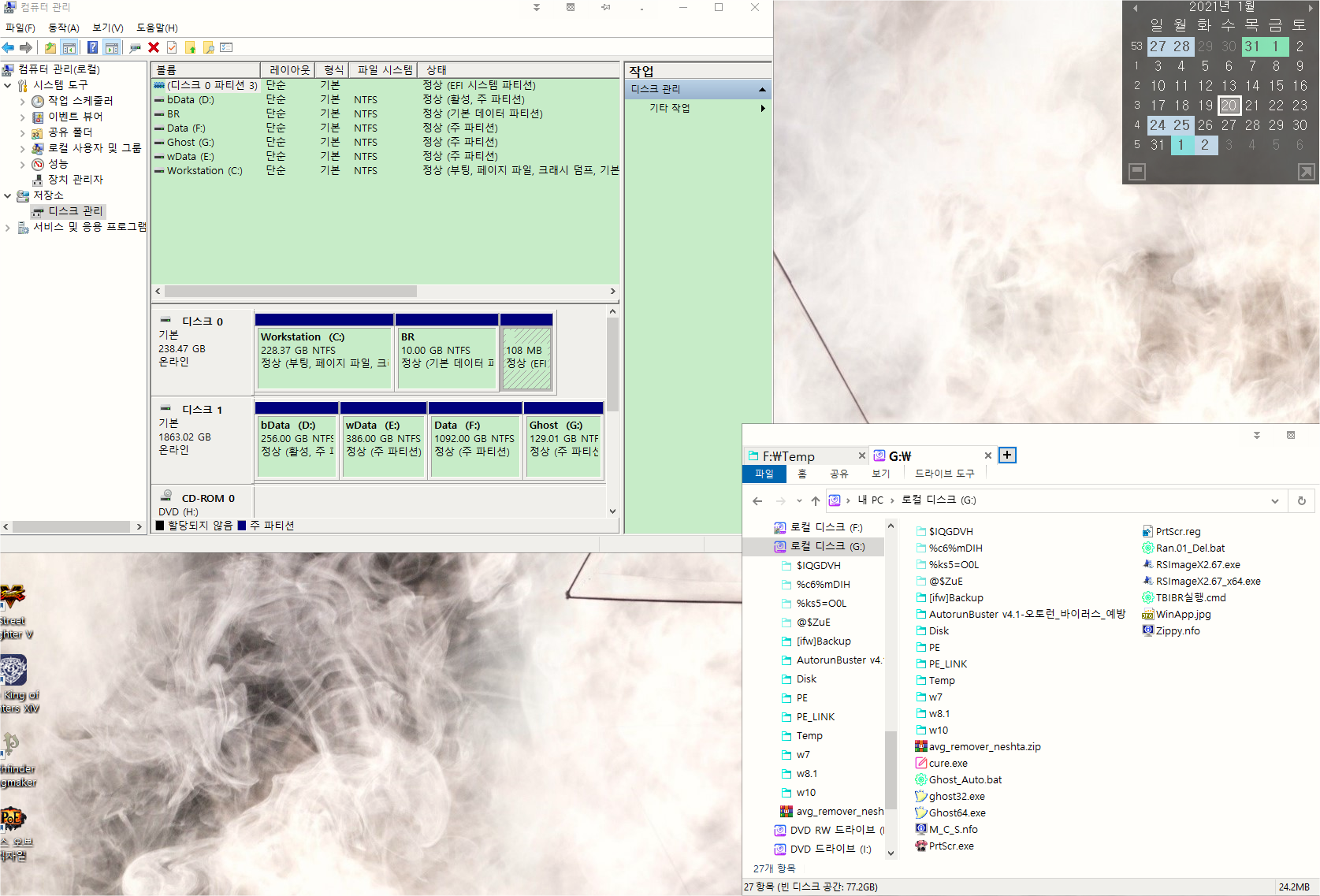Viewport: 1320px width, 896px height.
Task: Click the properties checkmark page icon
Action: pos(172,47)
